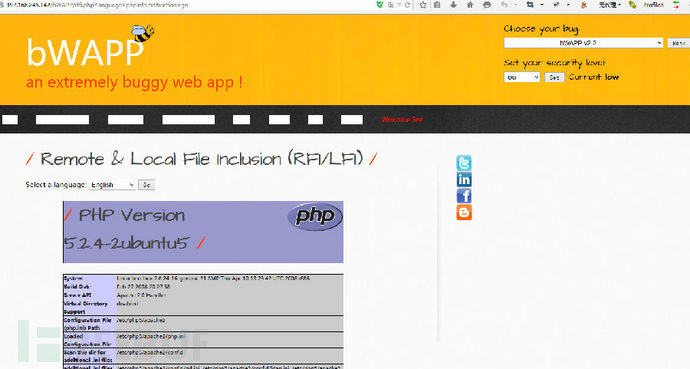Reload the page with the refresh icon
690x369 pixels.
coord(407,5)
